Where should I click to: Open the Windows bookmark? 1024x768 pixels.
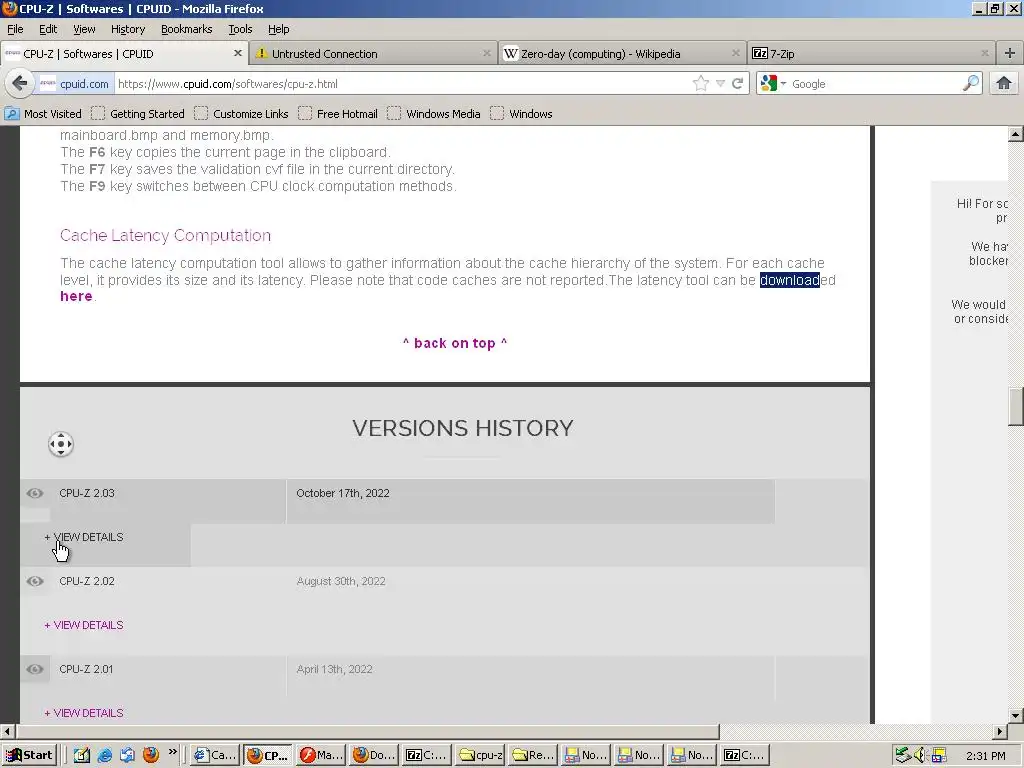[521, 114]
